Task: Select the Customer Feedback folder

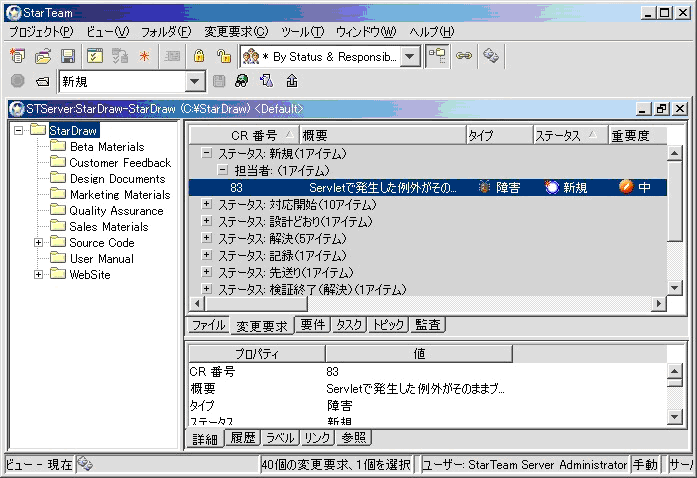Action: coord(120,163)
